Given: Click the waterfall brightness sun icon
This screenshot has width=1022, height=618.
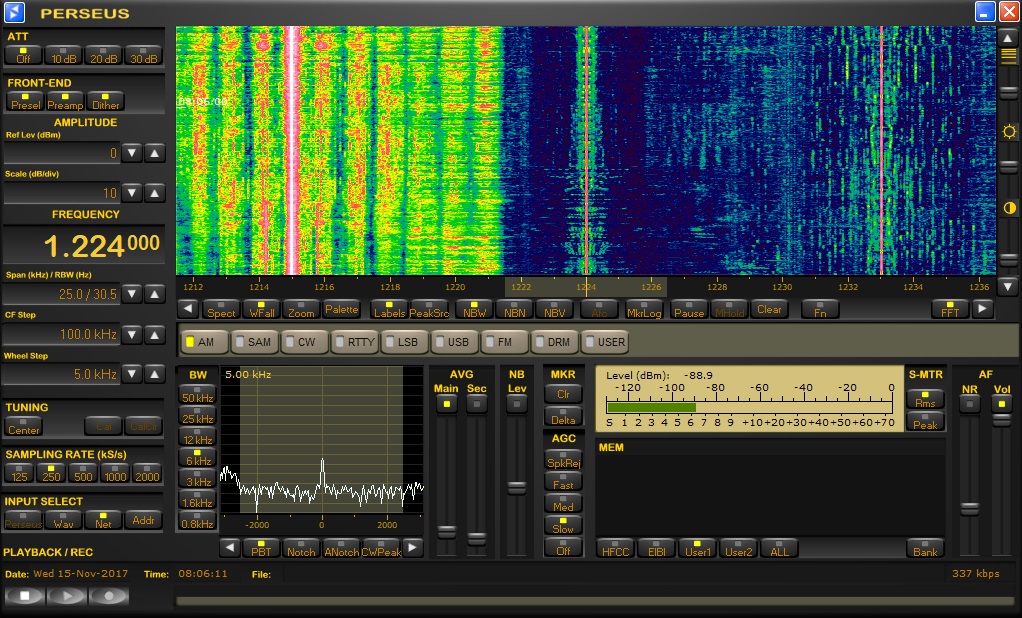Looking at the screenshot, I should coord(1009,132).
